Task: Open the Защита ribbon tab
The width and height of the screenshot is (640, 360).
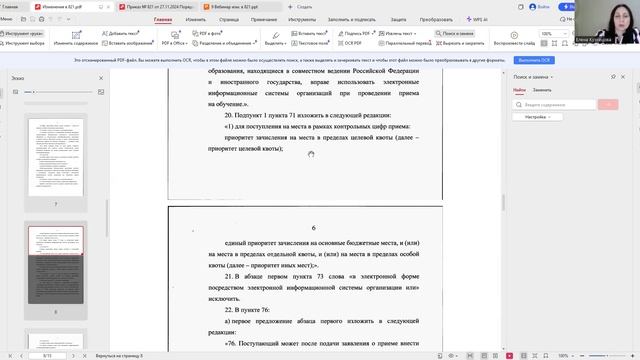Action: click(398, 19)
